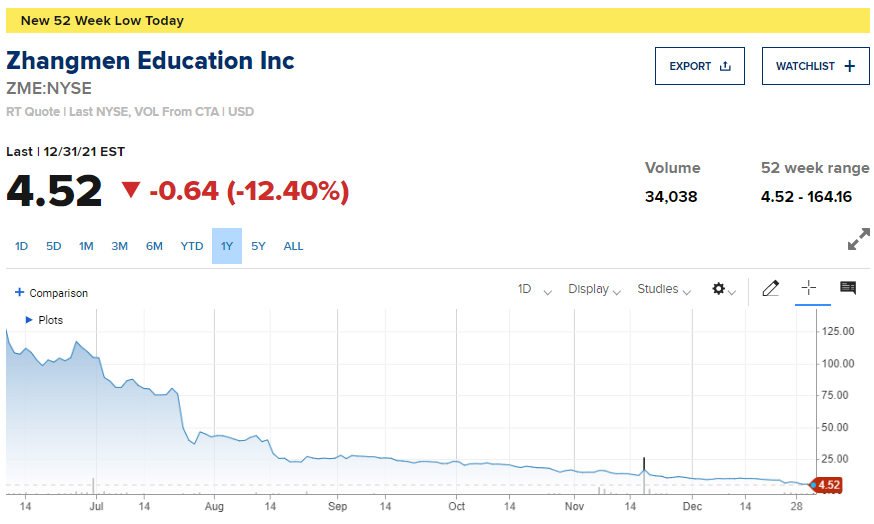874x524 pixels.
Task: Click the volume value 34,038
Action: (x=671, y=197)
